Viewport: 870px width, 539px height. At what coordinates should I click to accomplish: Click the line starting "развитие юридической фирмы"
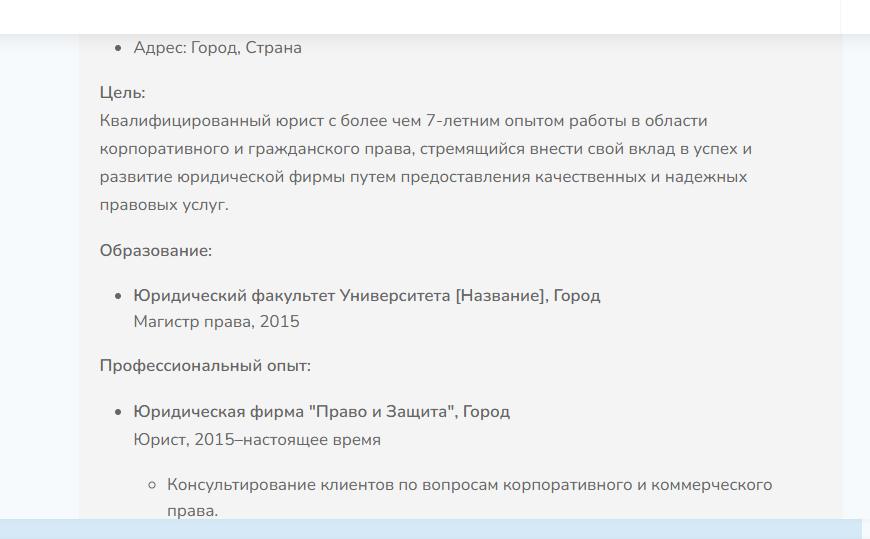coord(424,177)
